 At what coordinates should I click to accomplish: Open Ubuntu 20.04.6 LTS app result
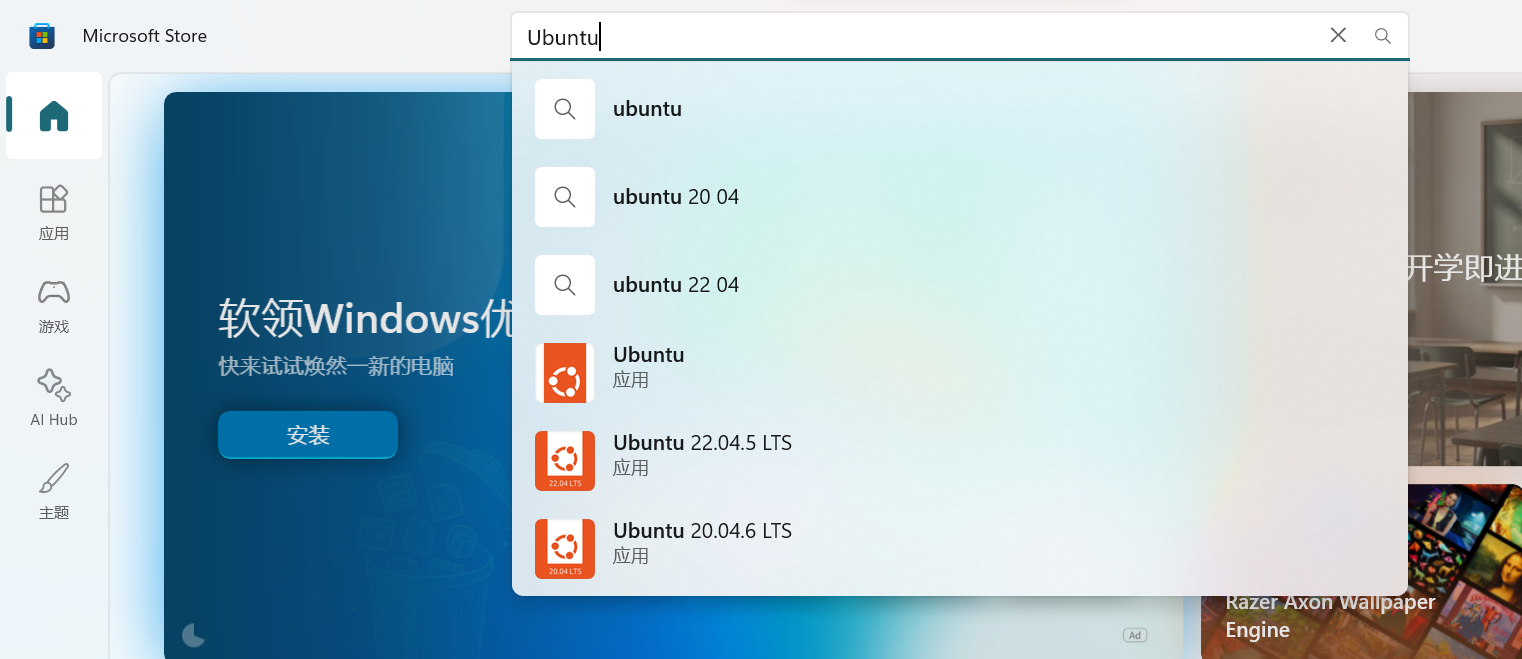tap(960, 549)
